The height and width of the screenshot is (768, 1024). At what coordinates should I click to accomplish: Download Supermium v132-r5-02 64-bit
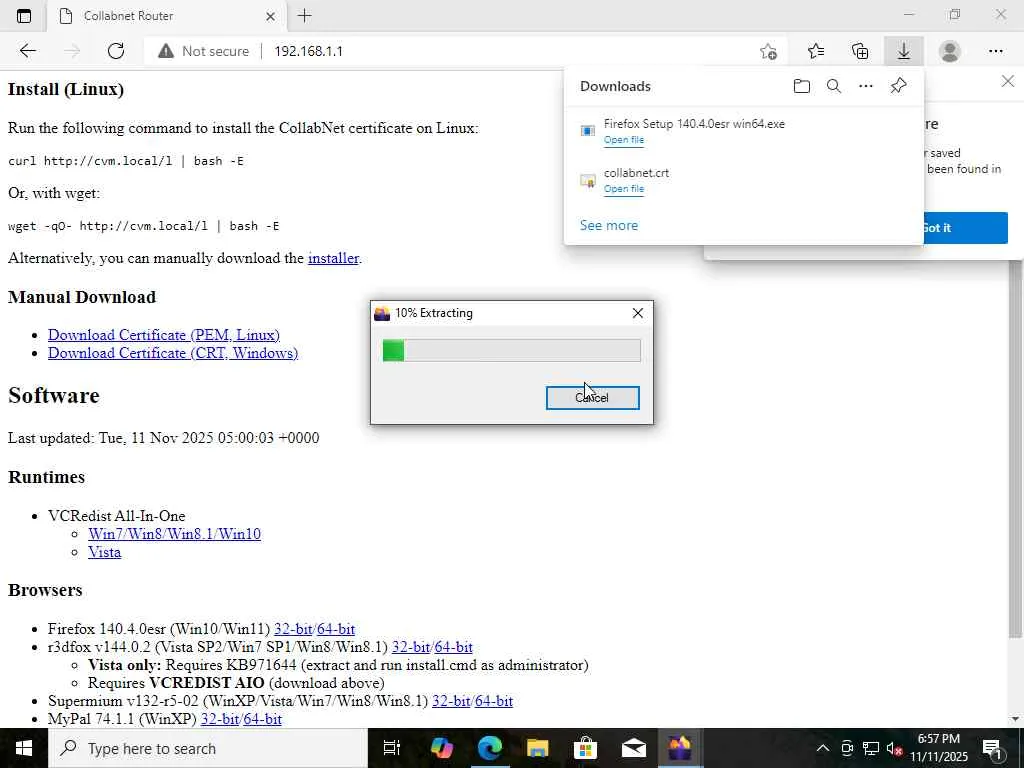click(x=494, y=701)
